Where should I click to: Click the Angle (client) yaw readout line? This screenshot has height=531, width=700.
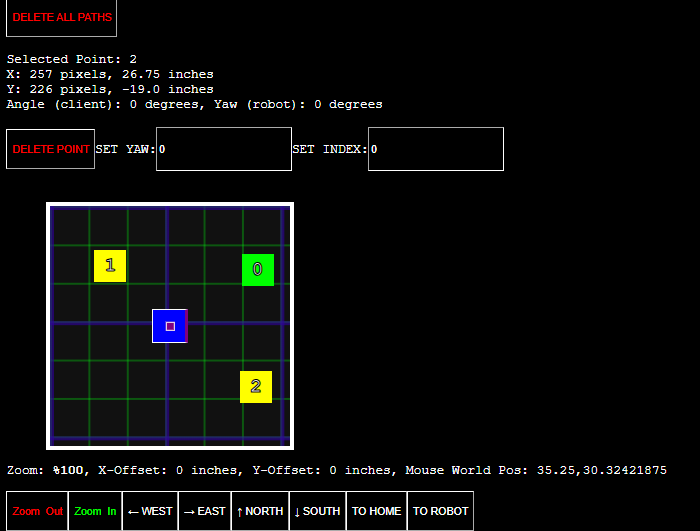click(195, 105)
